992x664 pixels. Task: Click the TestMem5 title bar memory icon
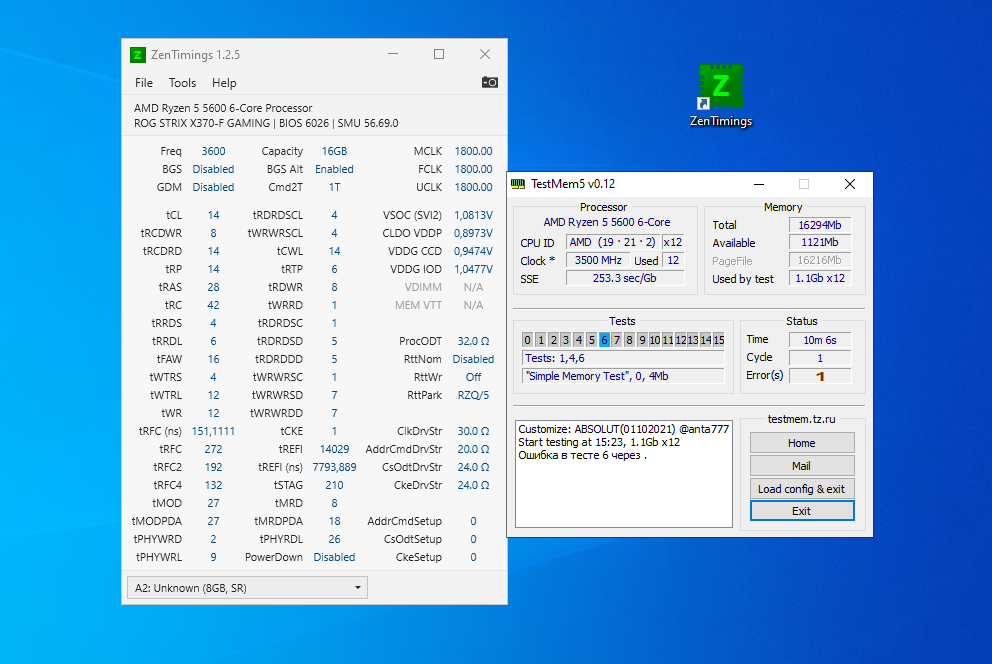coord(518,184)
